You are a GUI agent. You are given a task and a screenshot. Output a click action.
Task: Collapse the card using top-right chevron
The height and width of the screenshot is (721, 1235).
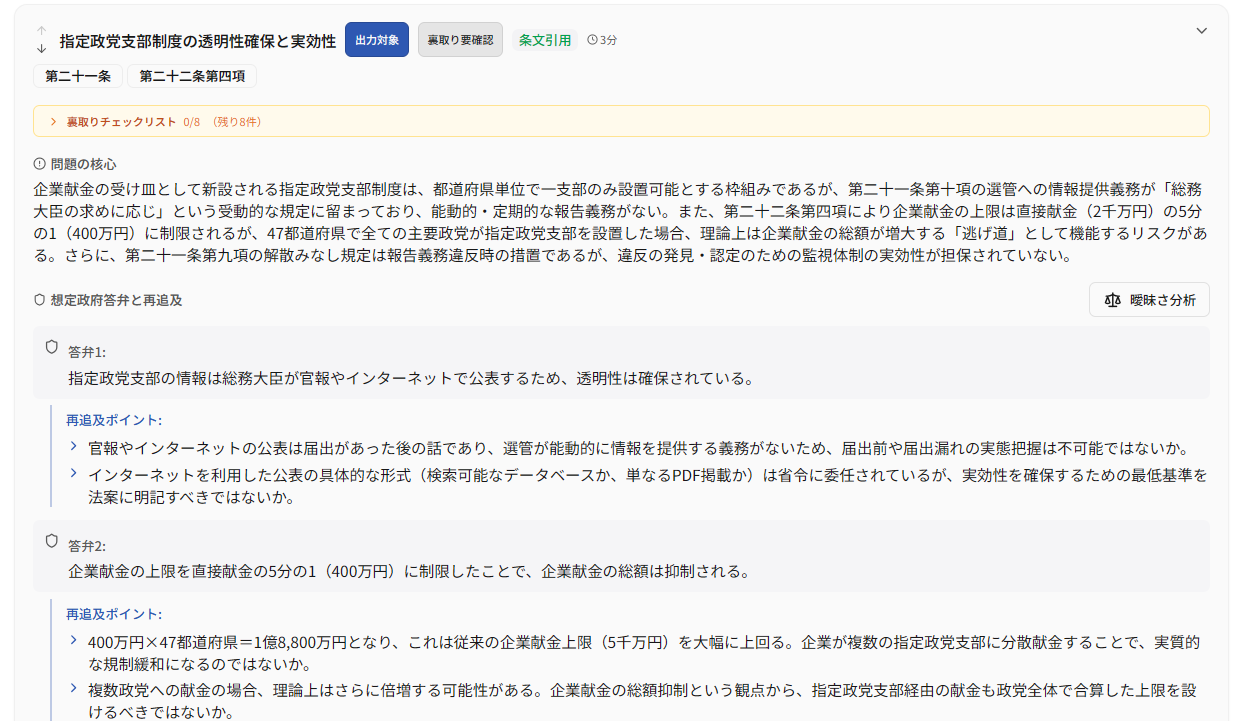1202,31
